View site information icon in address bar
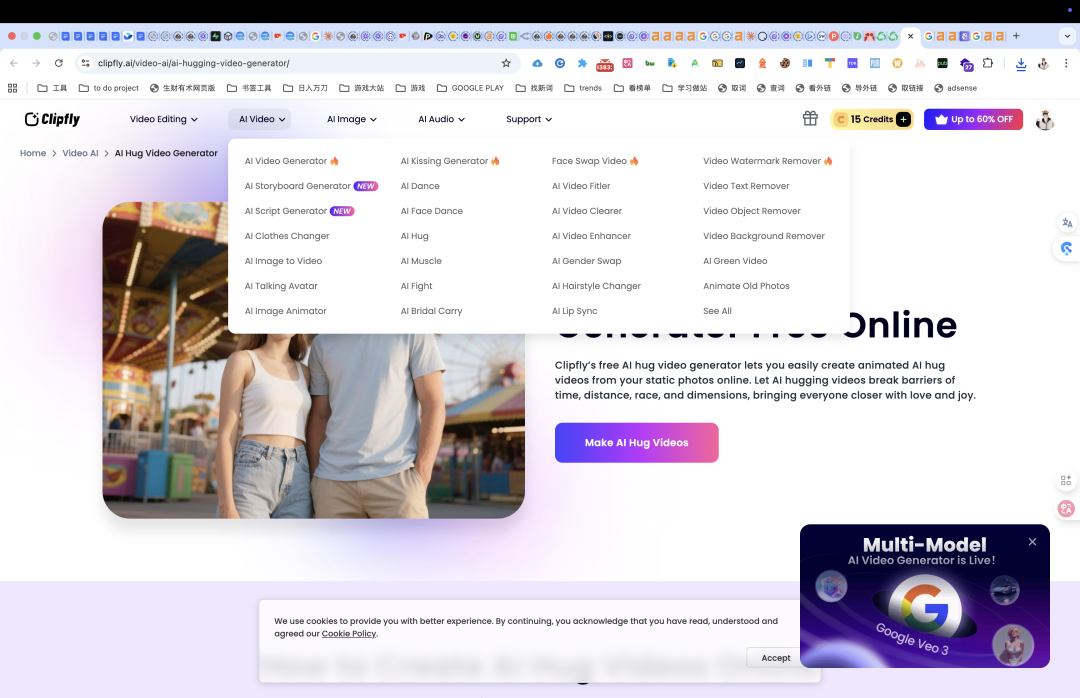1080x698 pixels. (x=85, y=63)
